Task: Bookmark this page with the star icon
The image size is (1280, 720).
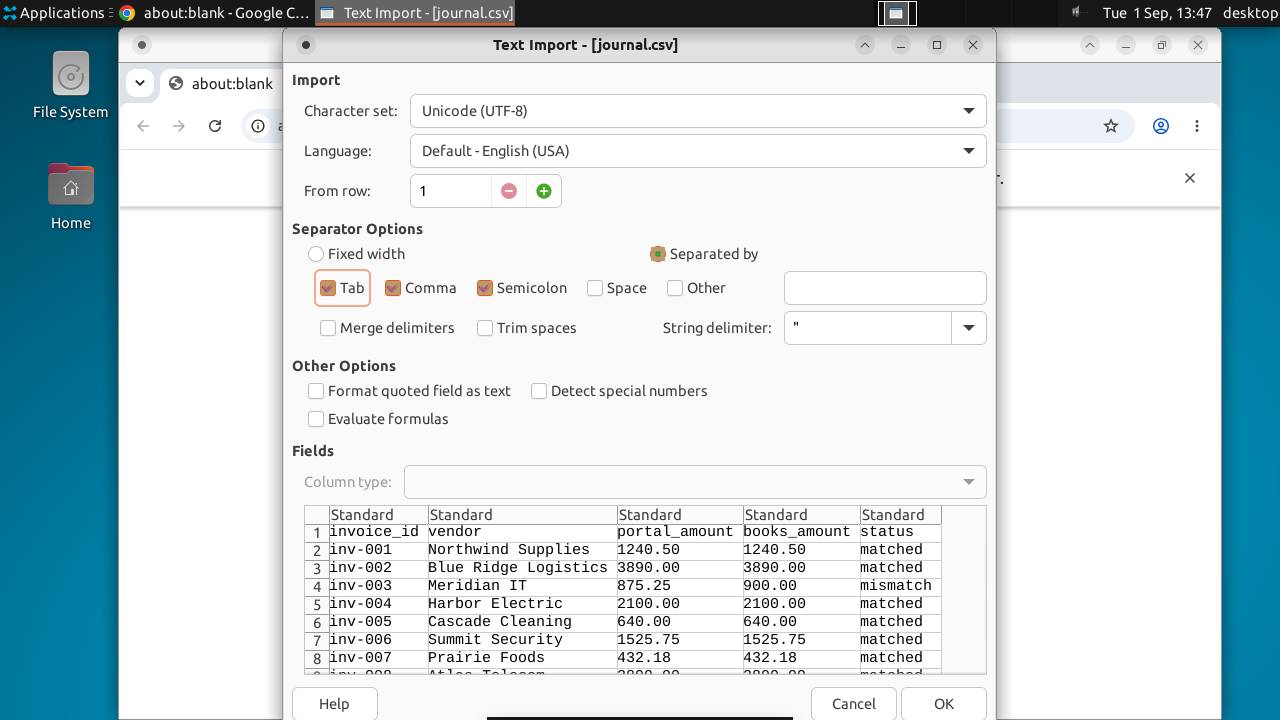Action: (x=1111, y=126)
